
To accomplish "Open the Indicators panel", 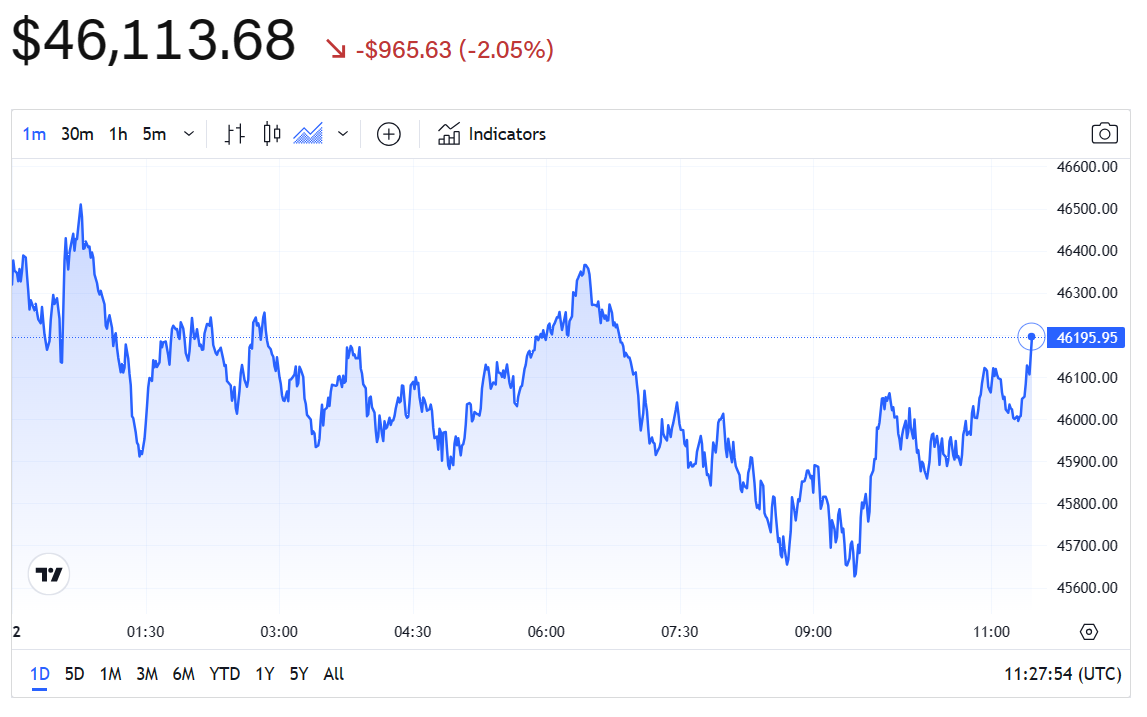I will point(492,134).
